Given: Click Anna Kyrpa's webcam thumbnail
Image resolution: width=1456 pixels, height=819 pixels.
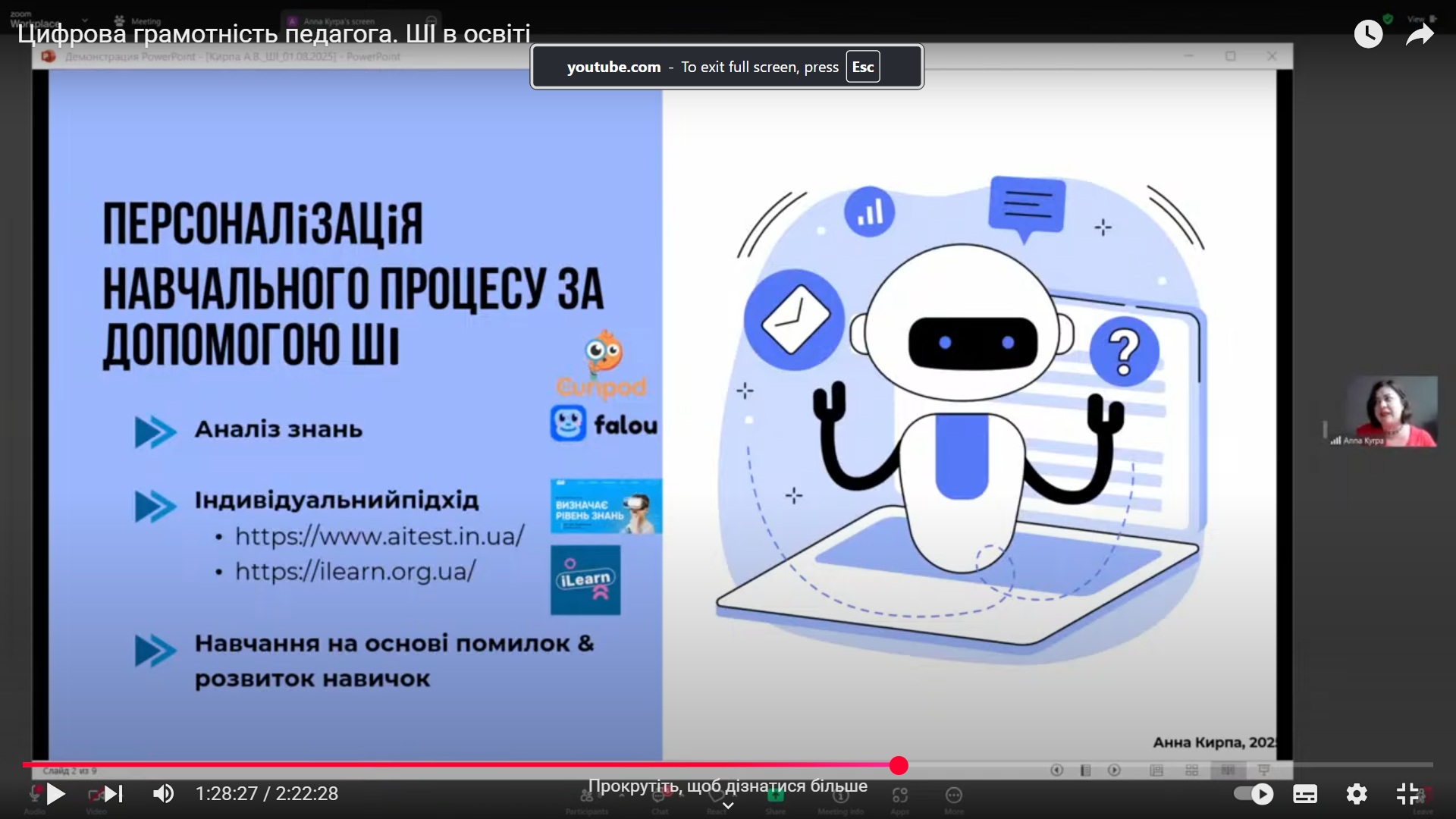Looking at the screenshot, I should pyautogui.click(x=1392, y=411).
